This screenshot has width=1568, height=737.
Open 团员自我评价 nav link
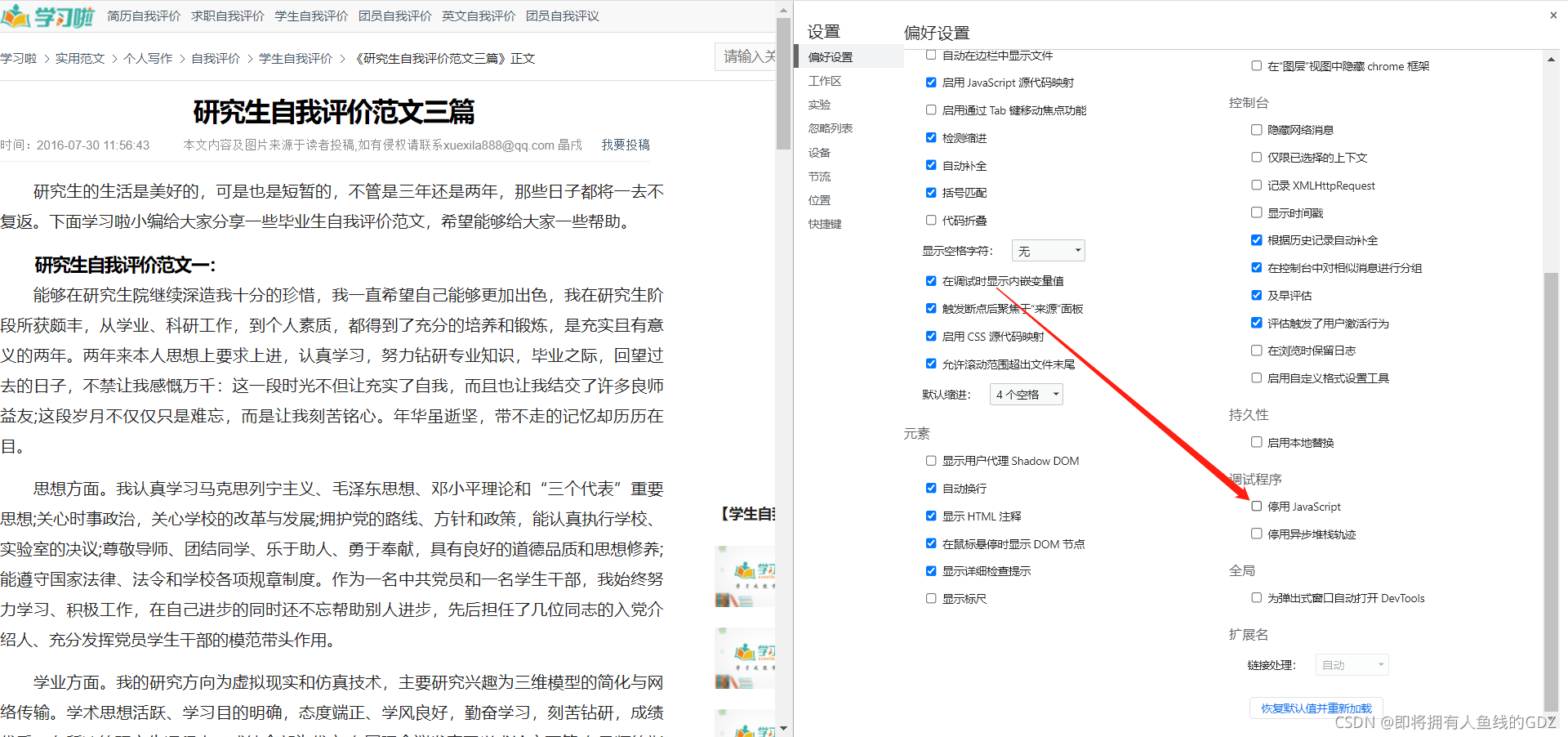point(395,16)
